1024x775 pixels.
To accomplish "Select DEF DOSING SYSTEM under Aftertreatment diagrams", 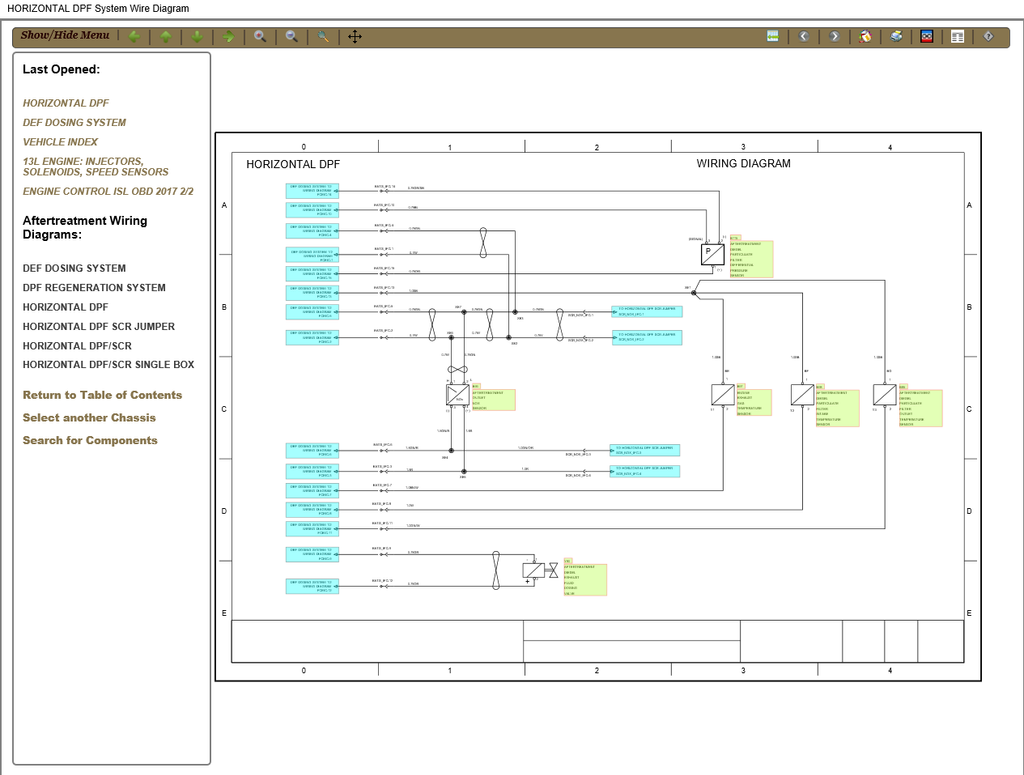I will [74, 268].
